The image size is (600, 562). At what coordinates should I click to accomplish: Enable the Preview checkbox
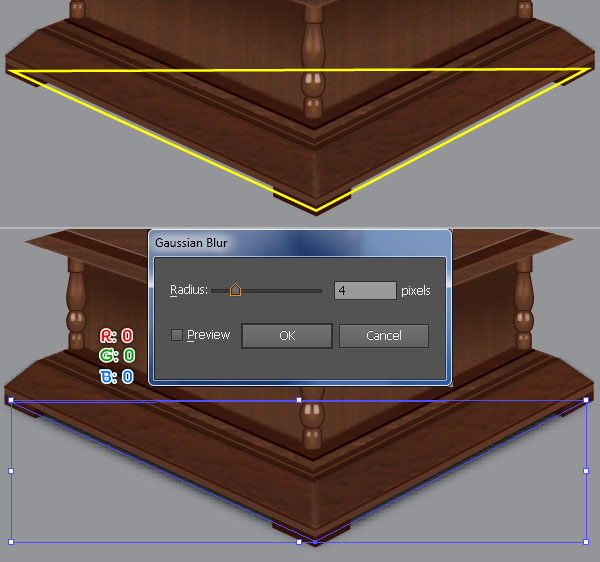(x=177, y=335)
